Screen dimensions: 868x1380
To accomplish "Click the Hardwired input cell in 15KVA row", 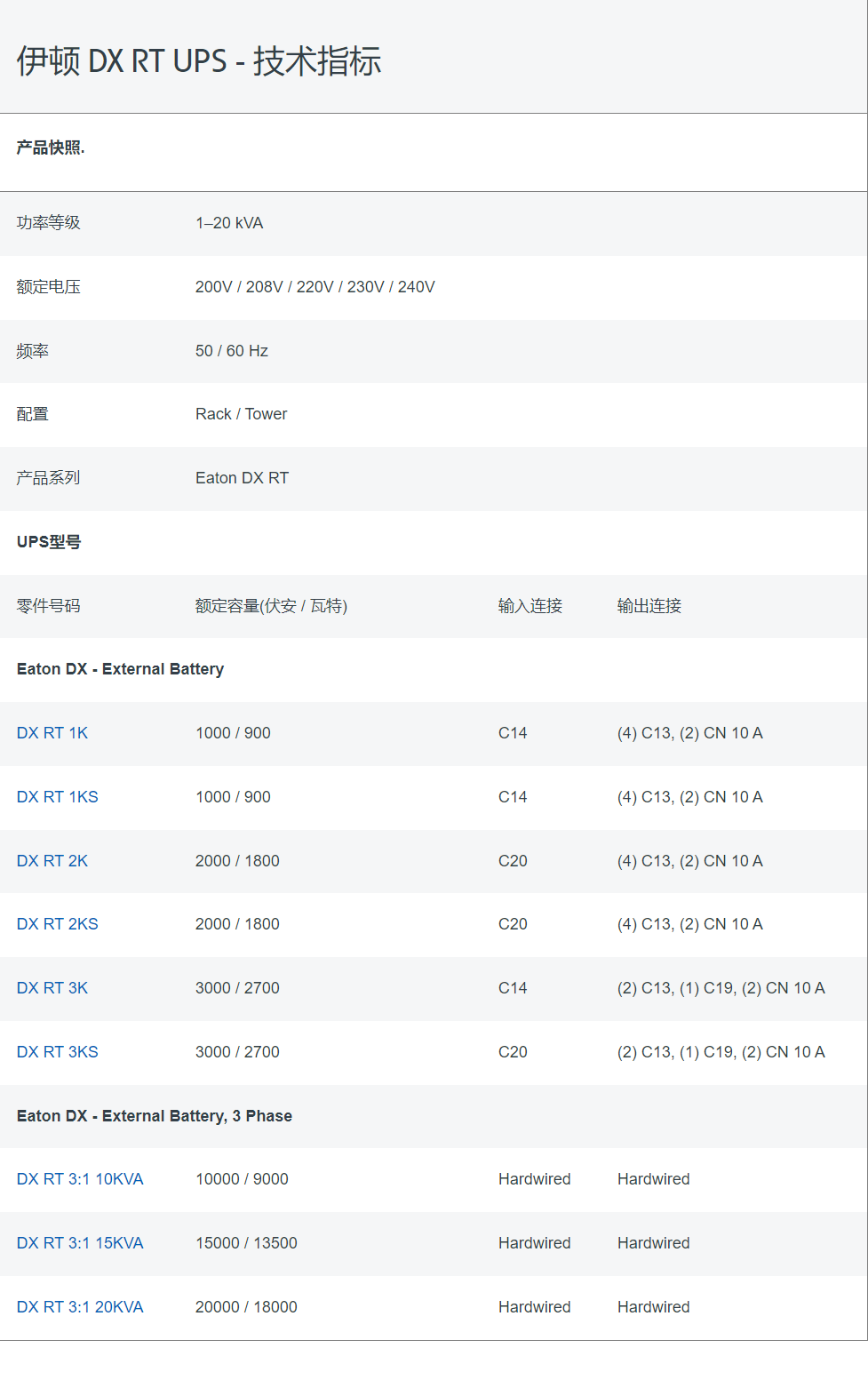I will point(535,1243).
